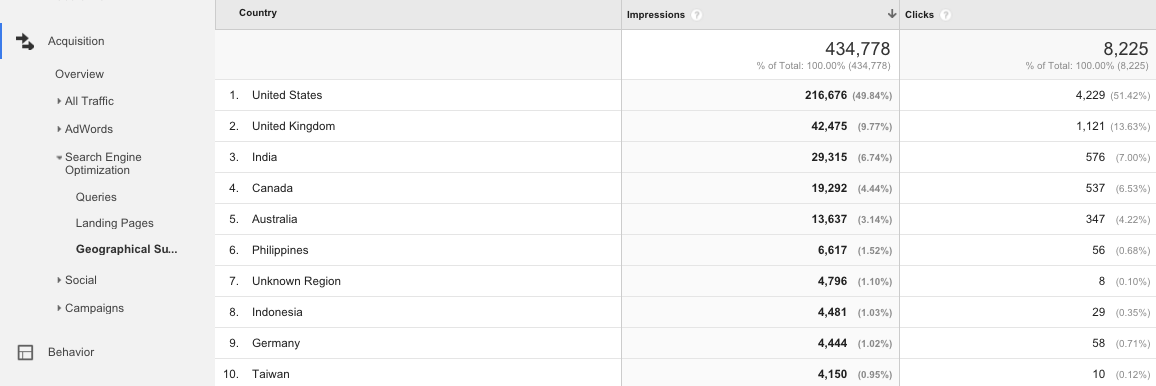Open the Overview report link
Image resolution: width=1156 pixels, height=386 pixels.
coord(79,74)
